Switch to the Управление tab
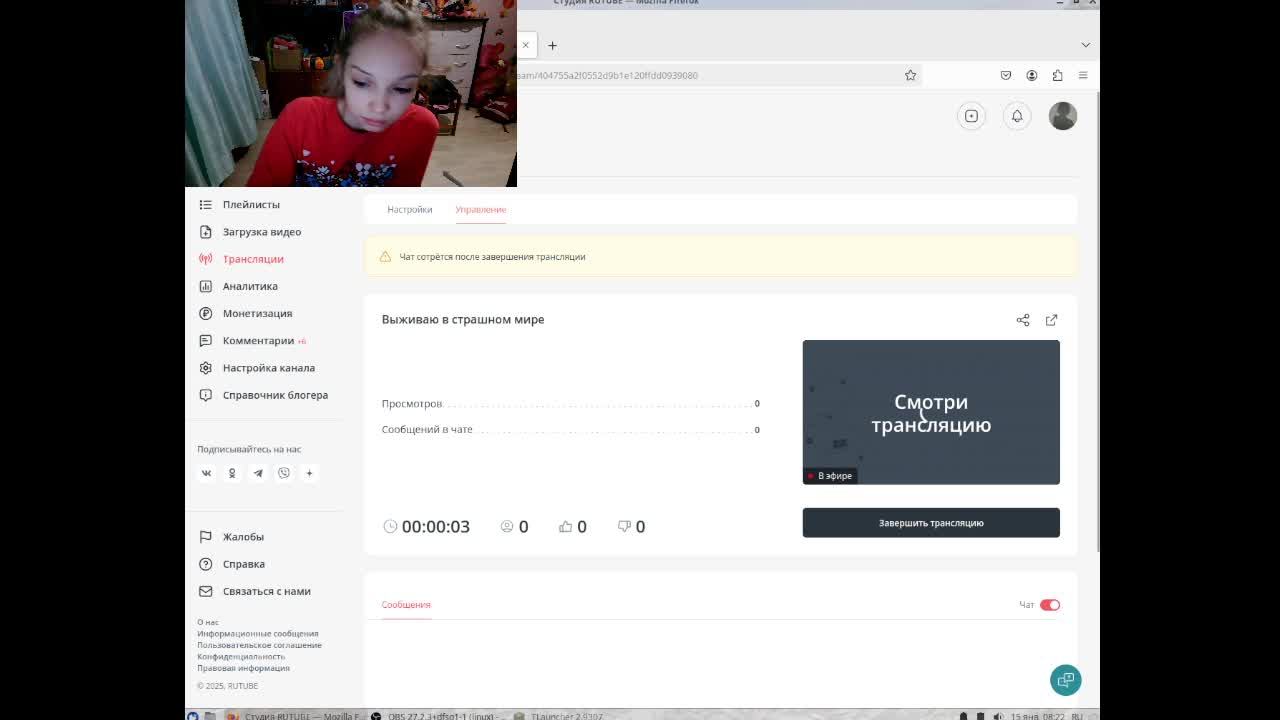Image resolution: width=1280 pixels, height=720 pixels. pos(480,209)
